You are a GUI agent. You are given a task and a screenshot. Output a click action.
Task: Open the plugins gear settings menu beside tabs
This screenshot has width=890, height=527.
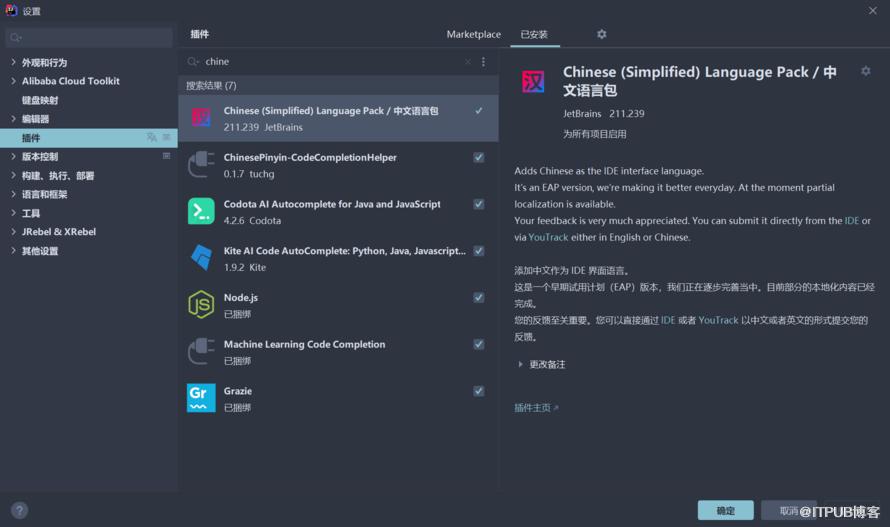602,34
